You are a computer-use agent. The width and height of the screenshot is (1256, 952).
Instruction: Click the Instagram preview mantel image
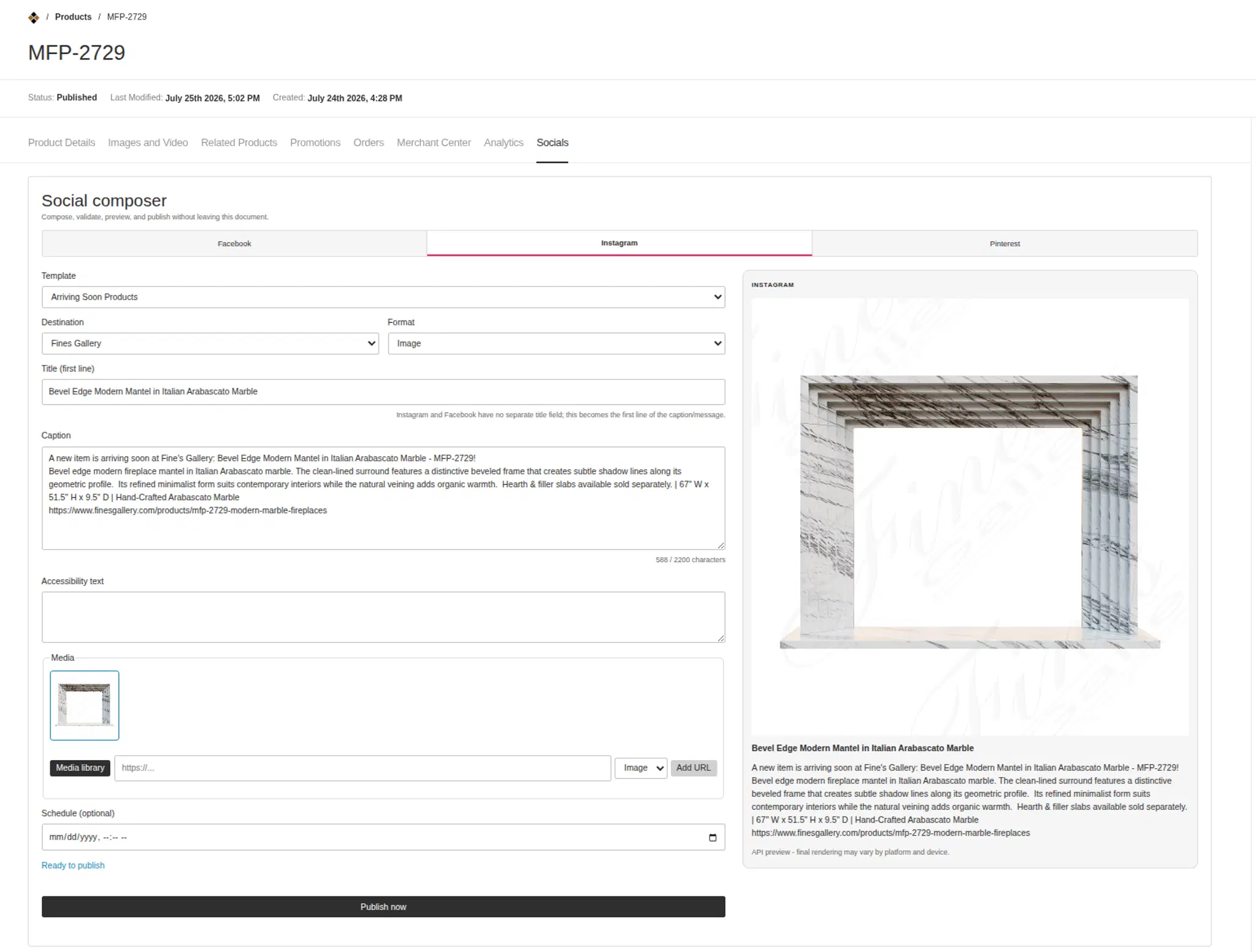pos(970,517)
